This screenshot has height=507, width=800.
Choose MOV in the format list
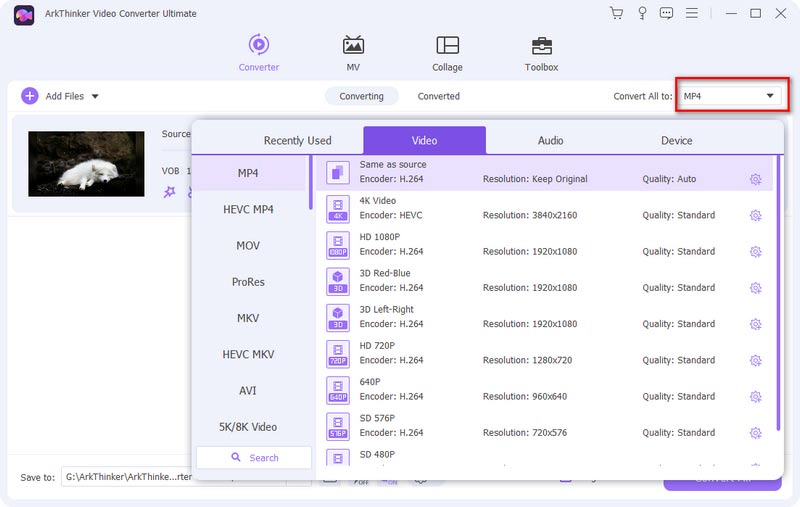[x=248, y=245]
